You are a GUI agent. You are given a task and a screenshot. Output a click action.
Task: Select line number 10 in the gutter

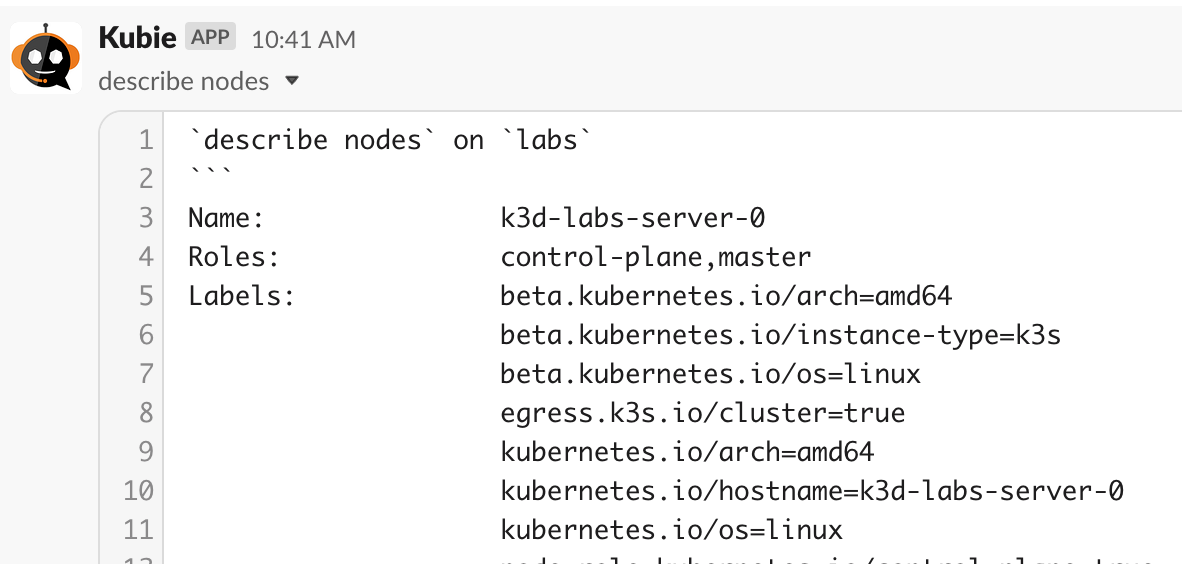pyautogui.click(x=138, y=491)
